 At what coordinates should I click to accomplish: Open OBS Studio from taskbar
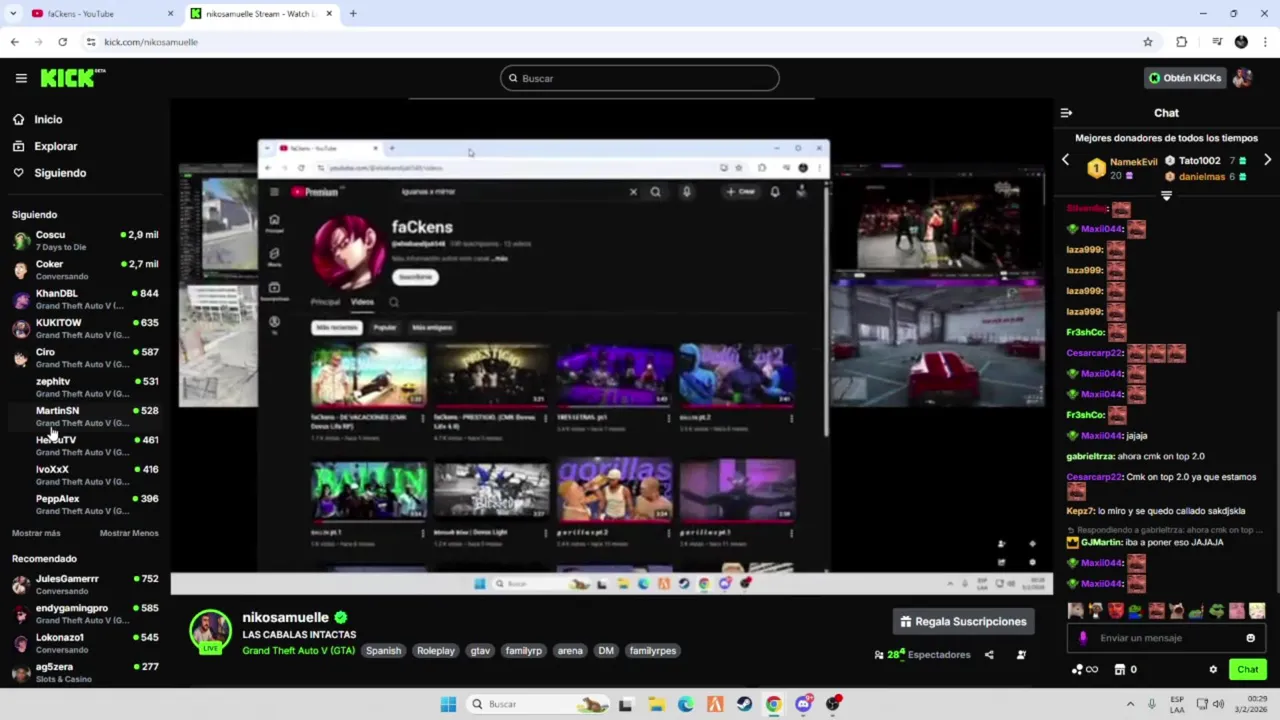pos(833,704)
